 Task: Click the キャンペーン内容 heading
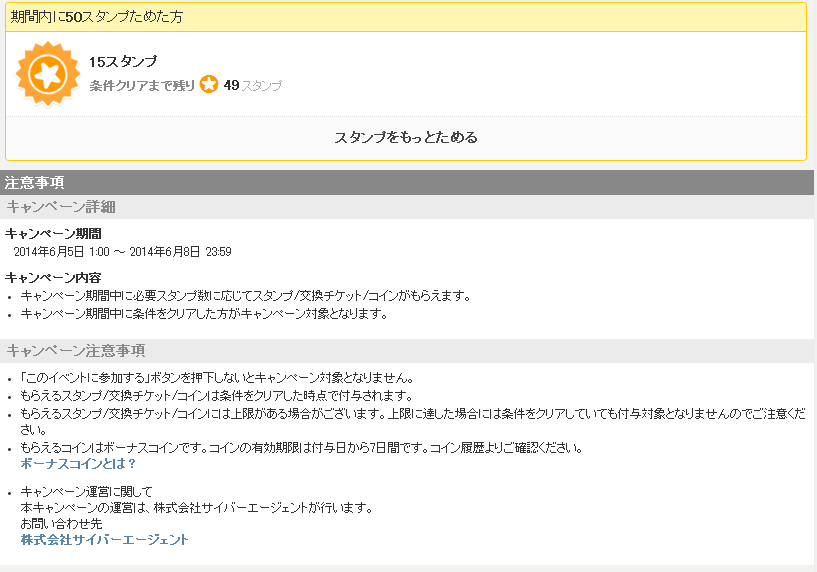click(x=53, y=278)
